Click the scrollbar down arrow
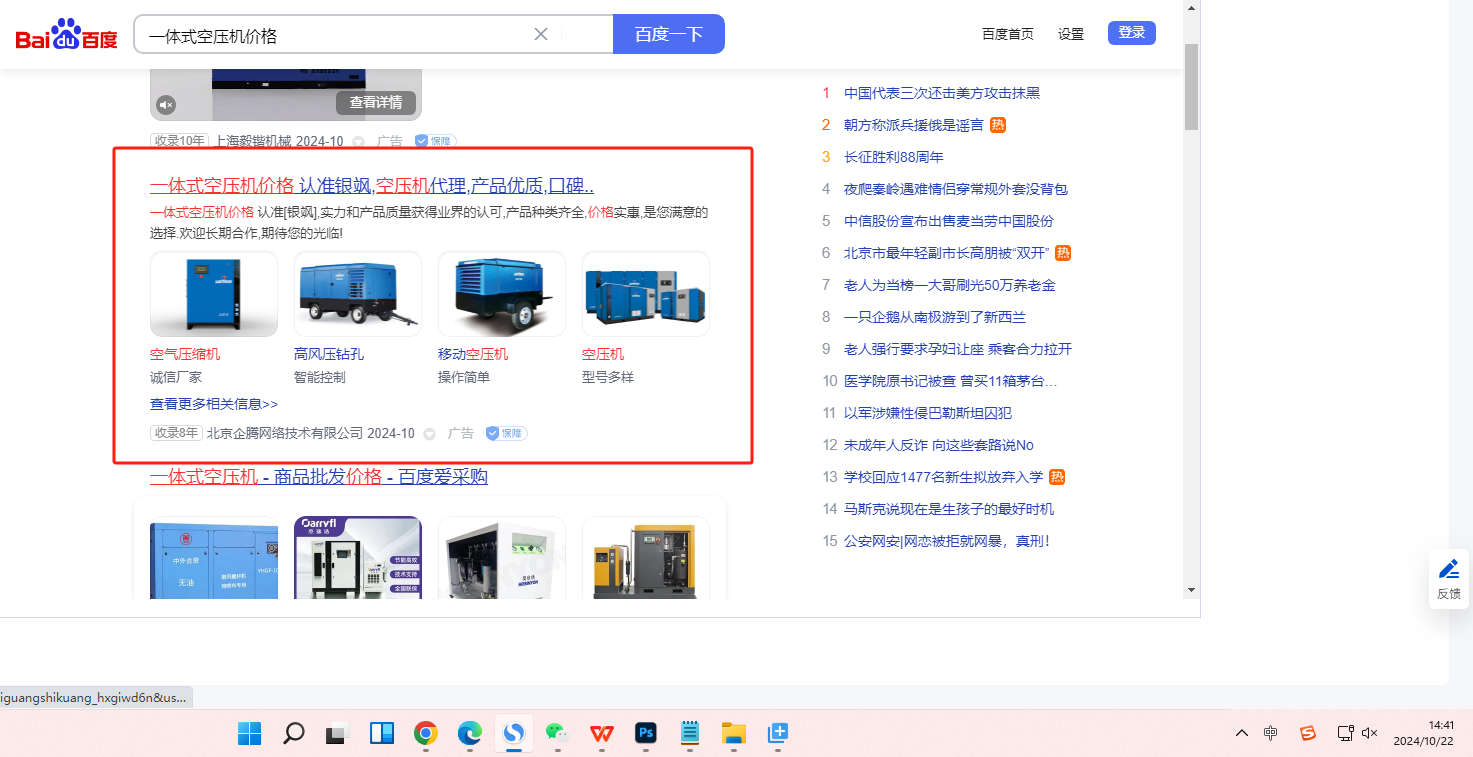Image resolution: width=1473 pixels, height=757 pixels. point(1190,590)
